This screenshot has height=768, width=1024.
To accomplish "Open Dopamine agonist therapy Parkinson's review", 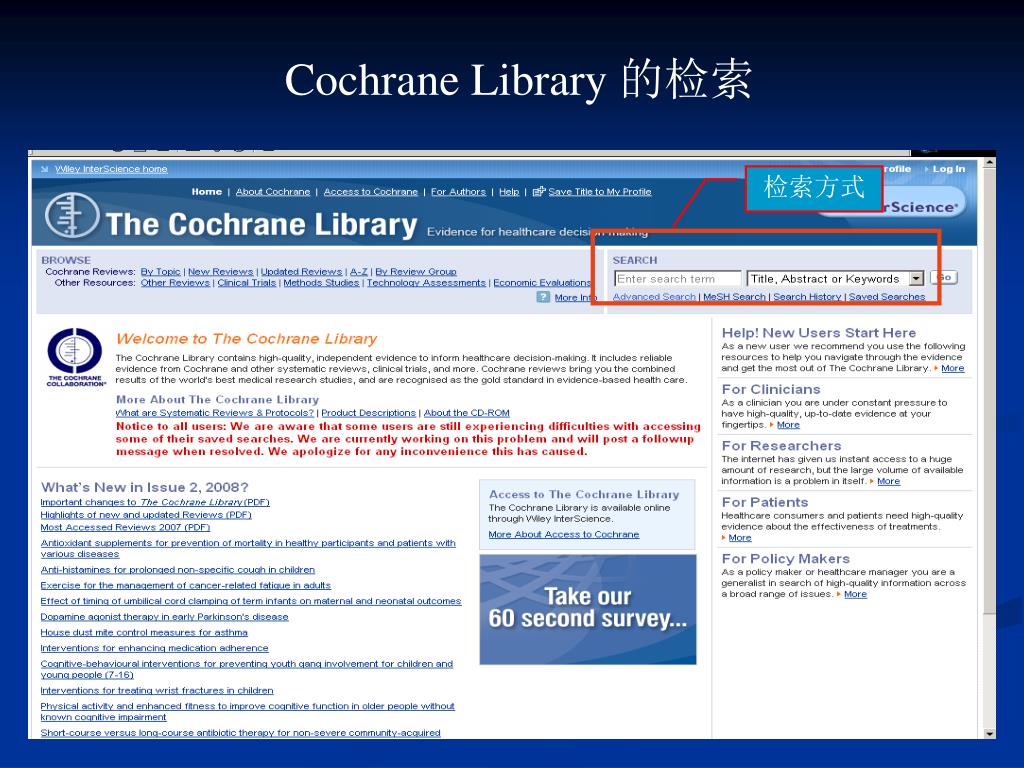I will [165, 616].
